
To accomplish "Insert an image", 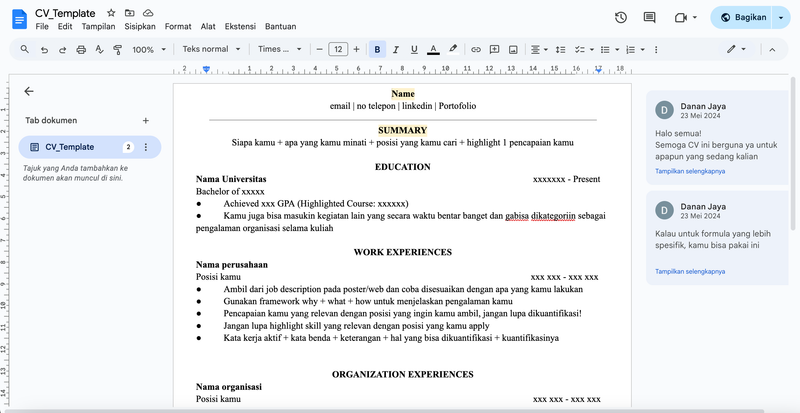I will click(x=513, y=50).
